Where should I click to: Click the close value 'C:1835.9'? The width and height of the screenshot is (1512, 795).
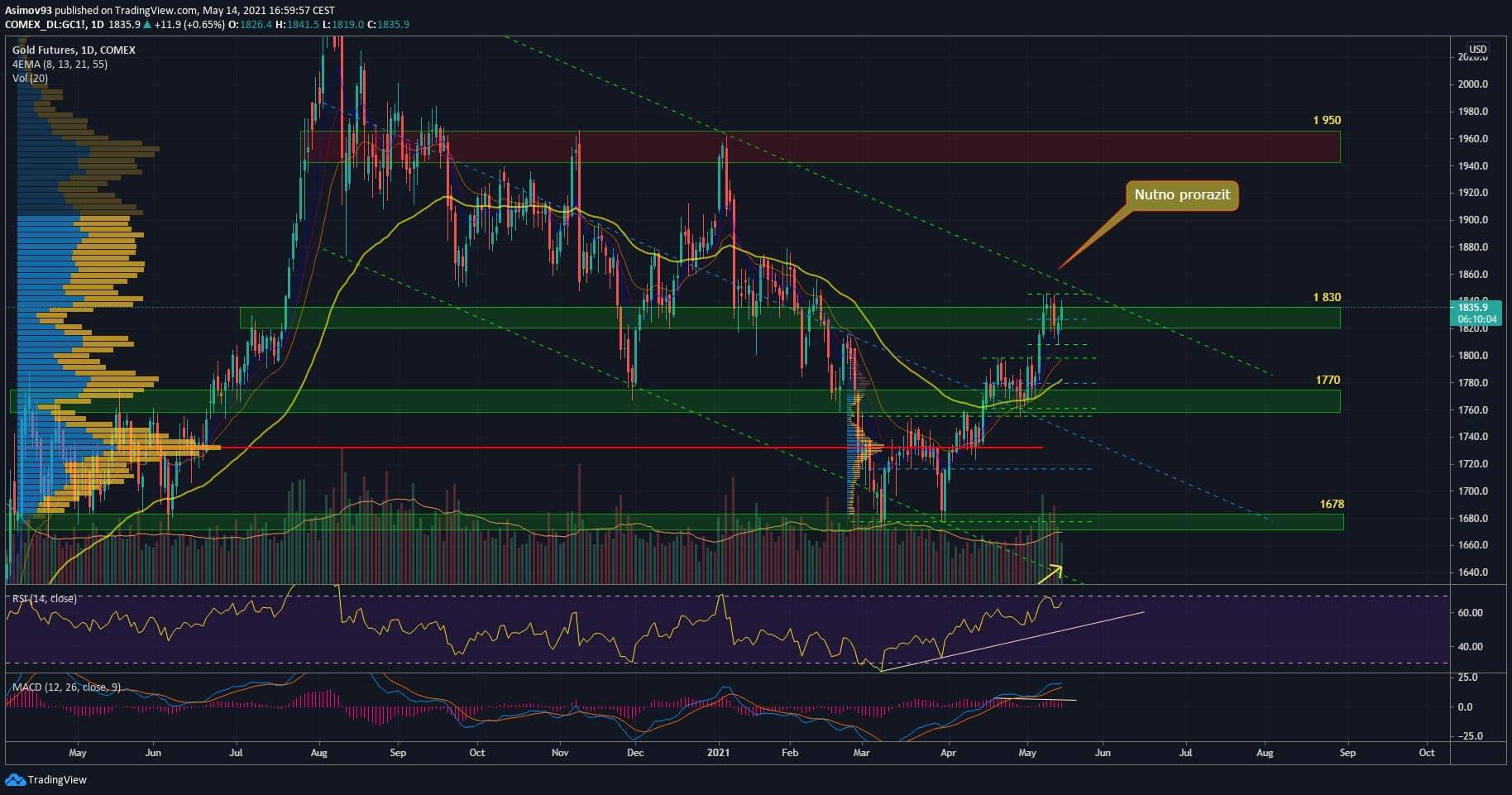coord(388,25)
